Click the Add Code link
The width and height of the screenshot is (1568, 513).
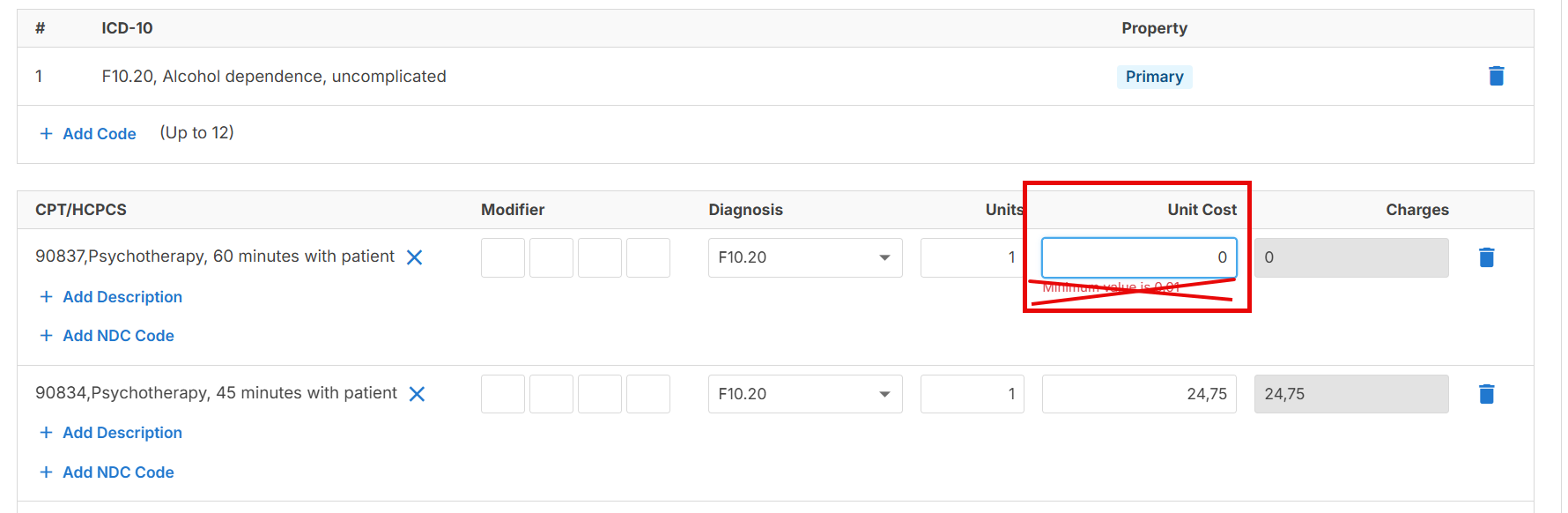pyautogui.click(x=100, y=134)
